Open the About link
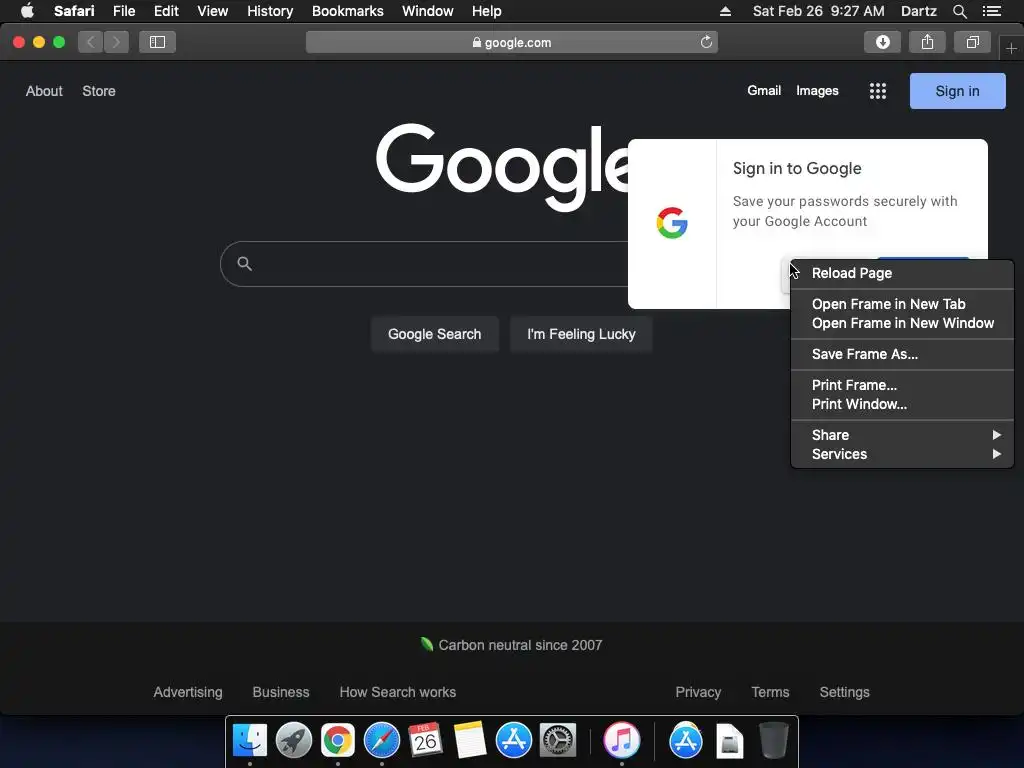This screenshot has height=768, width=1024. [x=44, y=91]
